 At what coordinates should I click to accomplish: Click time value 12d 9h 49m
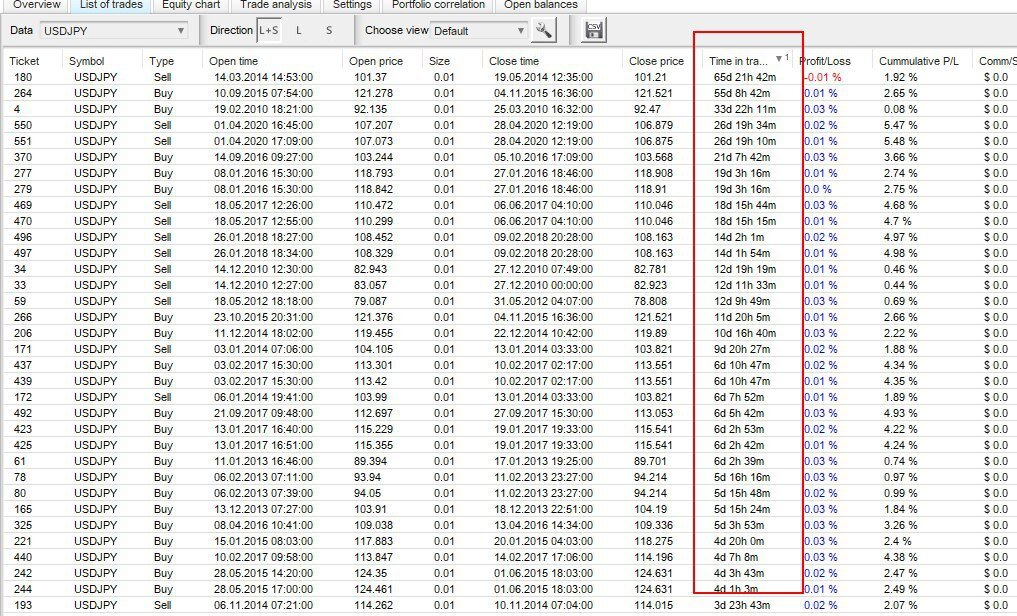click(x=742, y=301)
